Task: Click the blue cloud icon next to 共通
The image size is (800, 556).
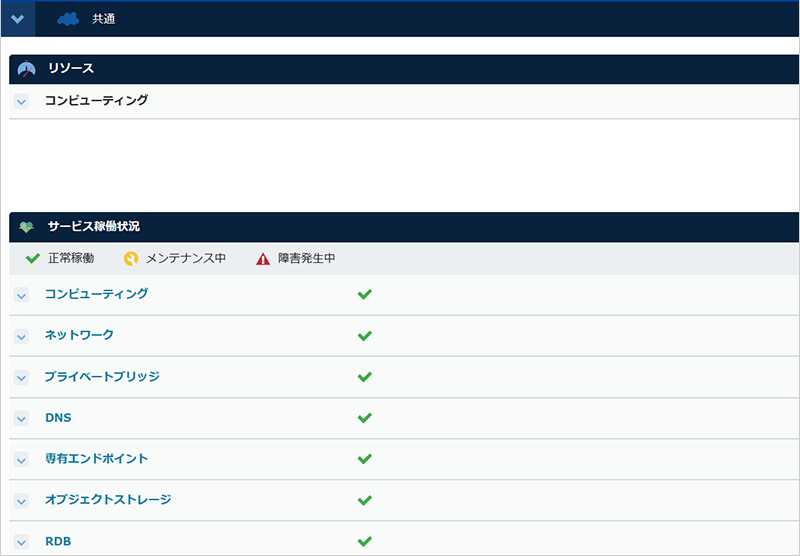Action: coord(68,19)
